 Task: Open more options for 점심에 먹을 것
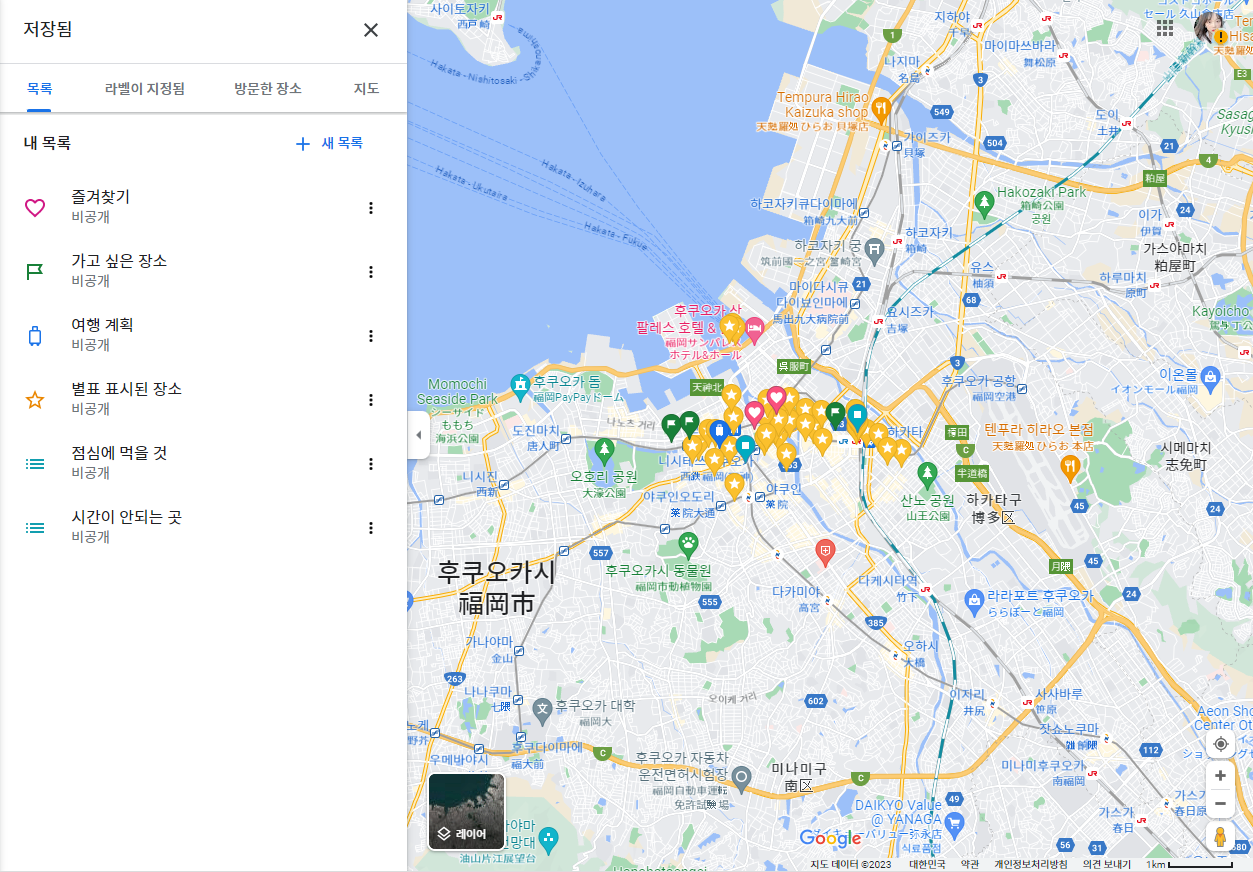(371, 464)
